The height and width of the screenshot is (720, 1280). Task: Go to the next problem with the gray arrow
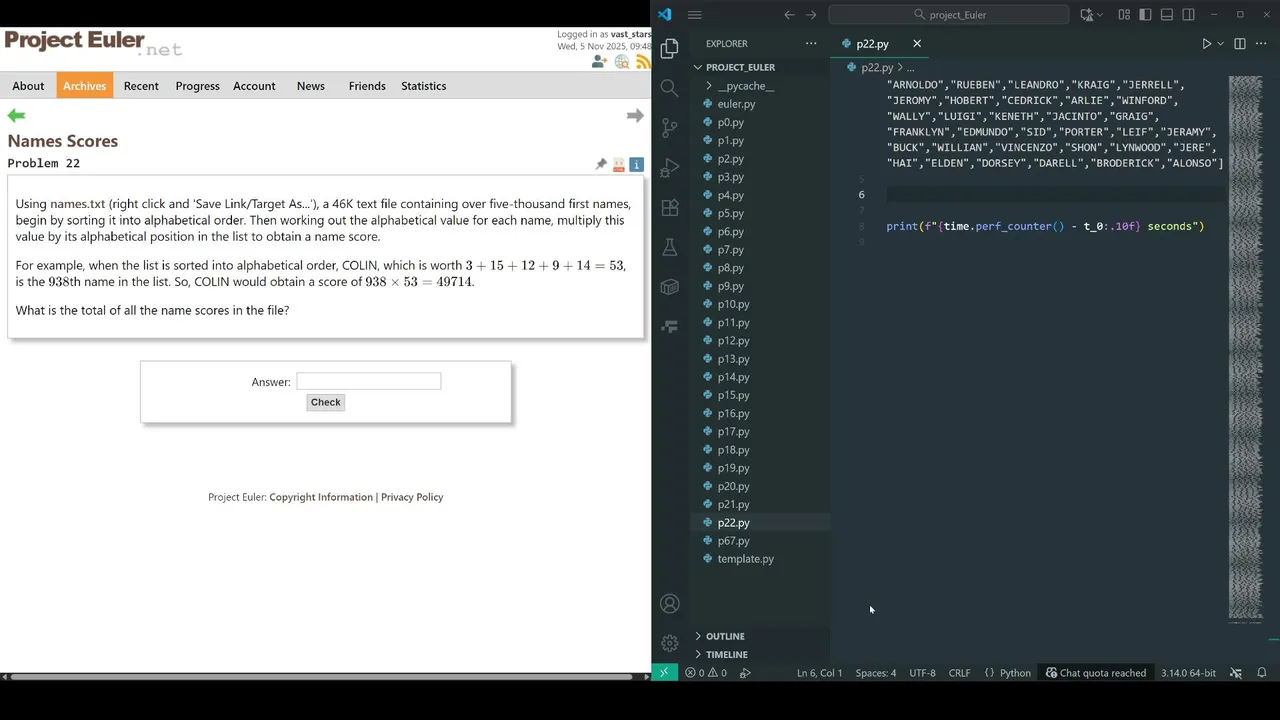(x=635, y=116)
